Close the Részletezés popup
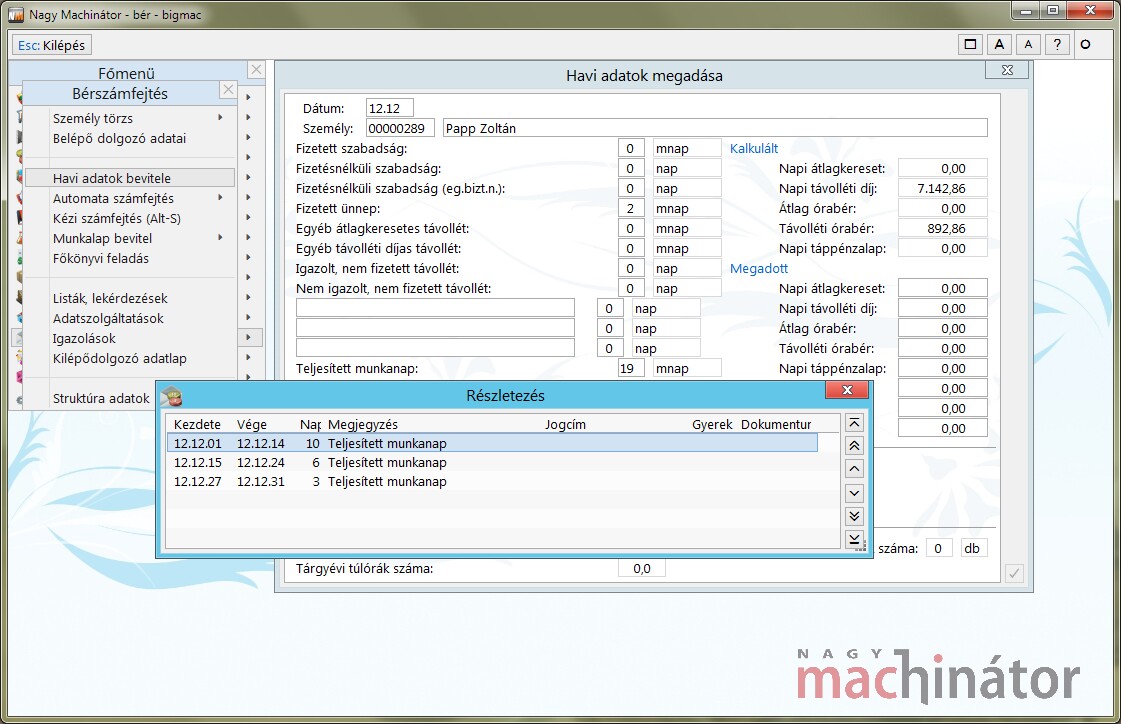Image resolution: width=1121 pixels, height=724 pixels. click(x=847, y=390)
